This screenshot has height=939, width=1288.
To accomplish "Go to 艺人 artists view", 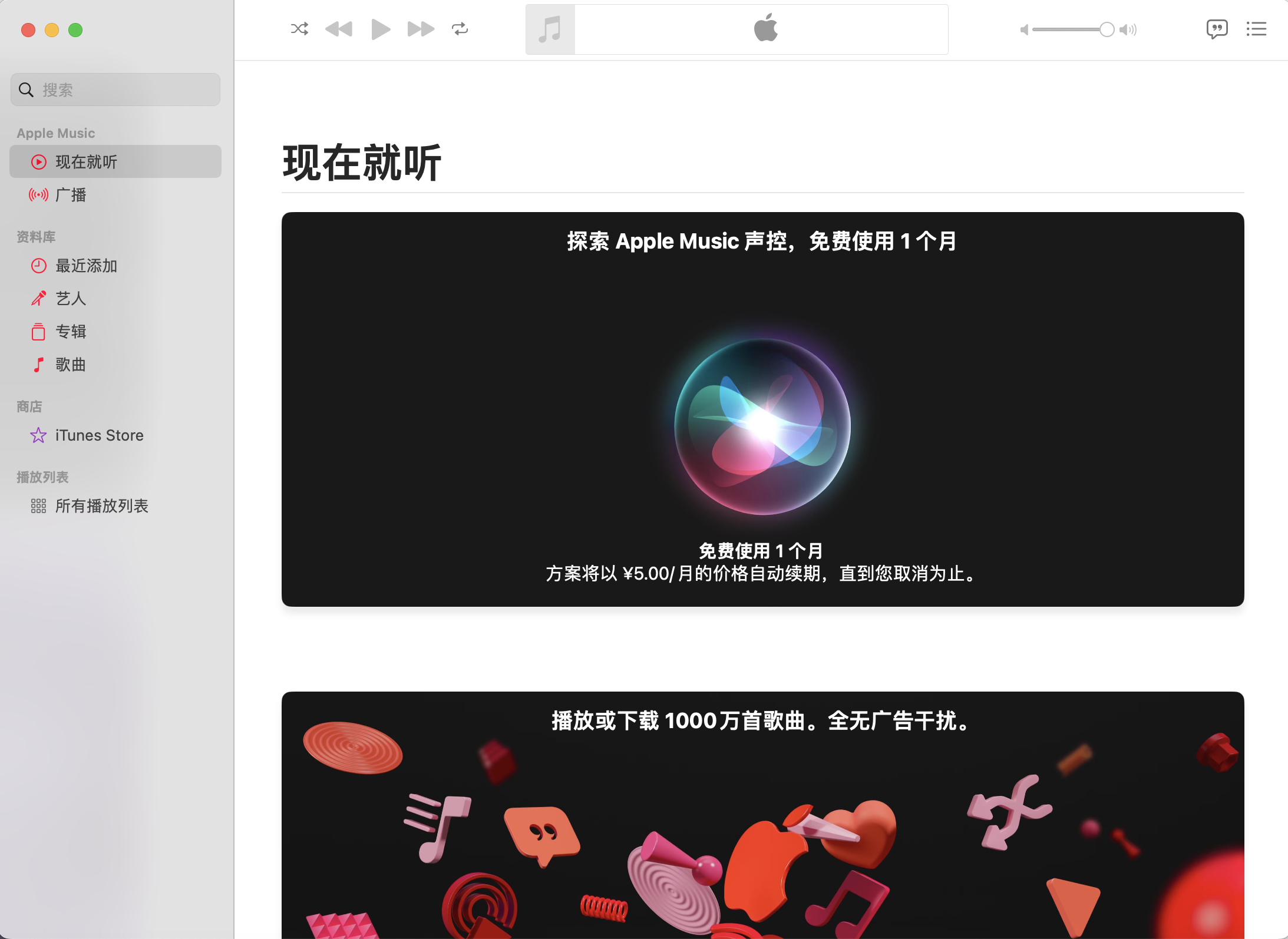I will coord(71,299).
